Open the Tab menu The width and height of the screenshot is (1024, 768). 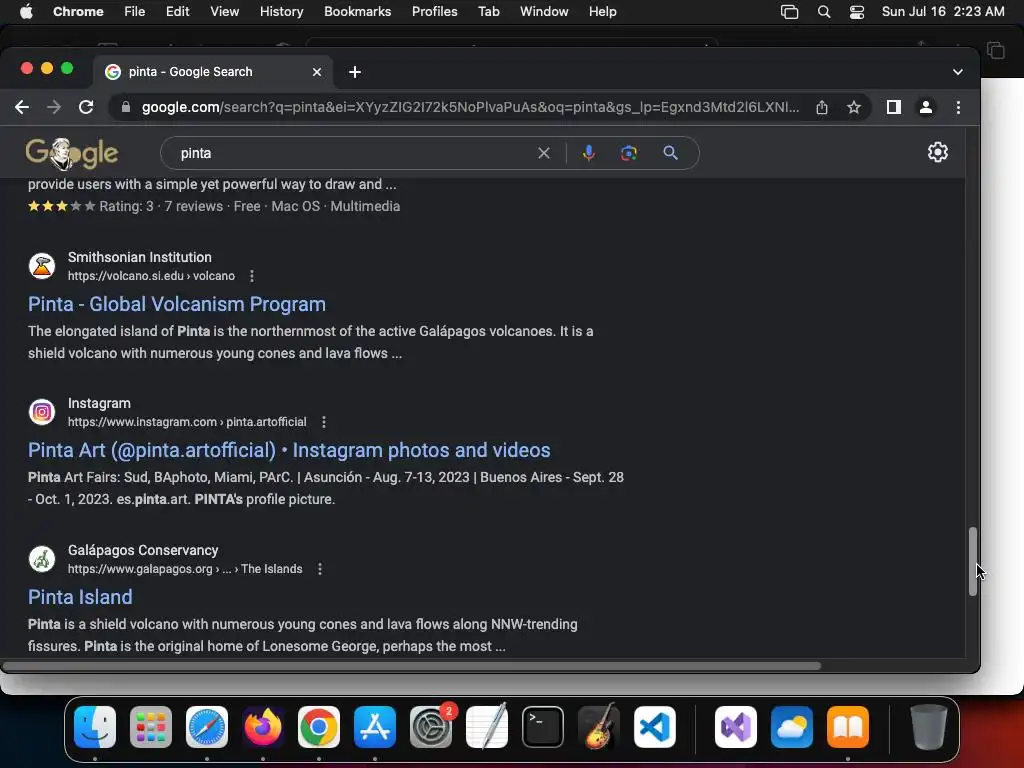(x=488, y=12)
